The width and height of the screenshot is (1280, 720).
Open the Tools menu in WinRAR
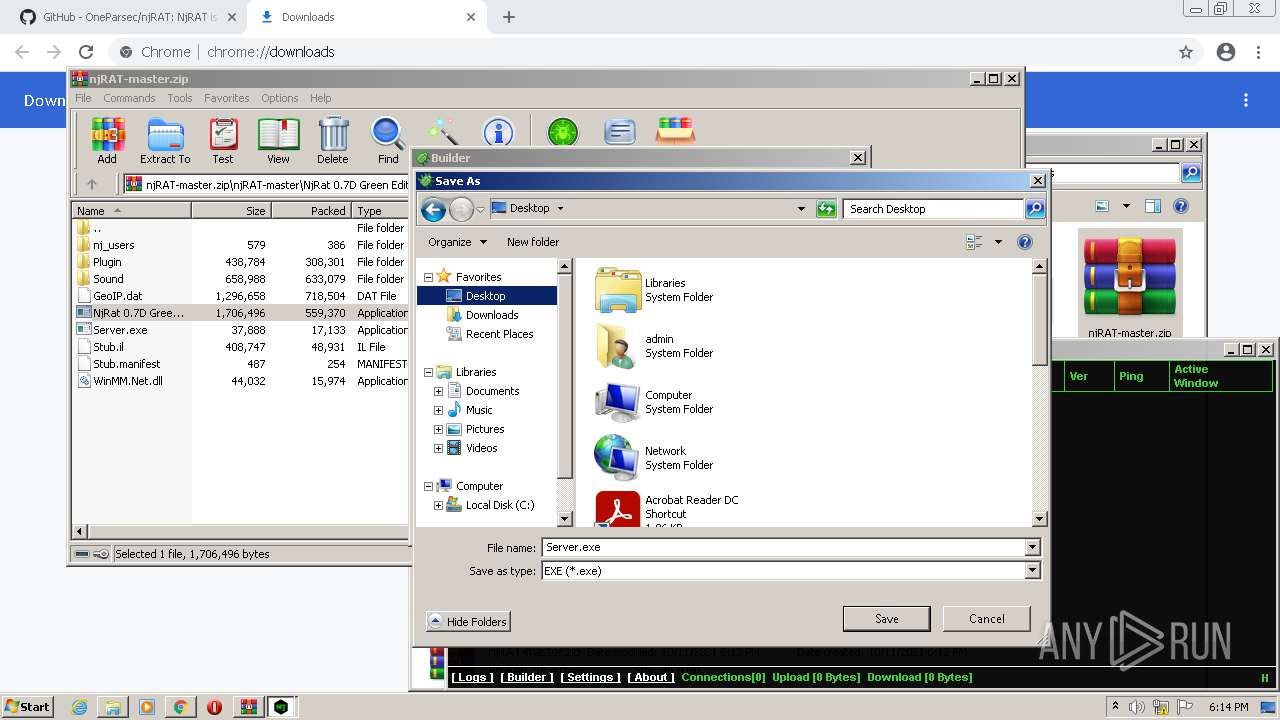[180, 98]
